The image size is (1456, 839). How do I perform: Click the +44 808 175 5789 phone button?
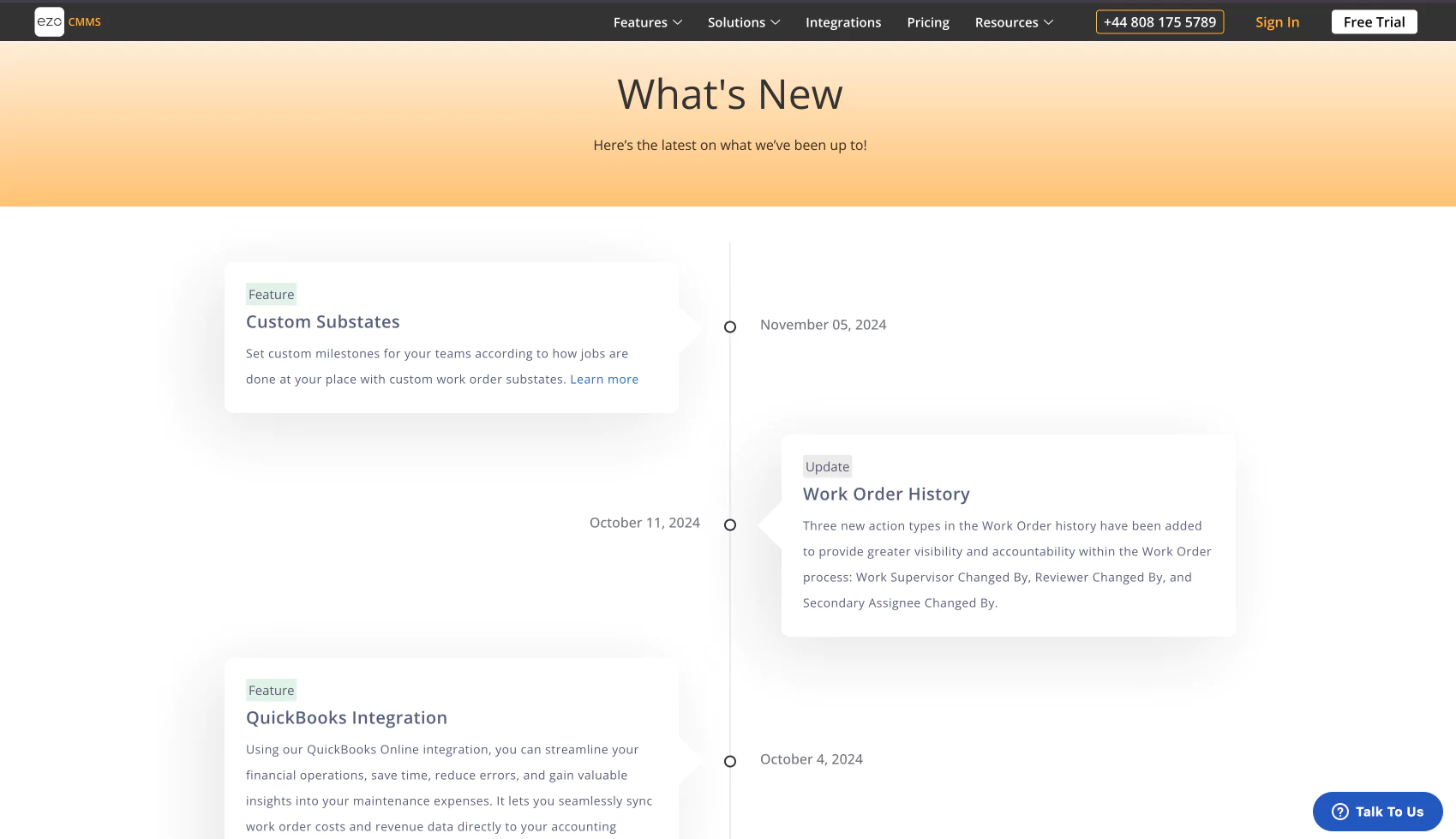[x=1159, y=21]
